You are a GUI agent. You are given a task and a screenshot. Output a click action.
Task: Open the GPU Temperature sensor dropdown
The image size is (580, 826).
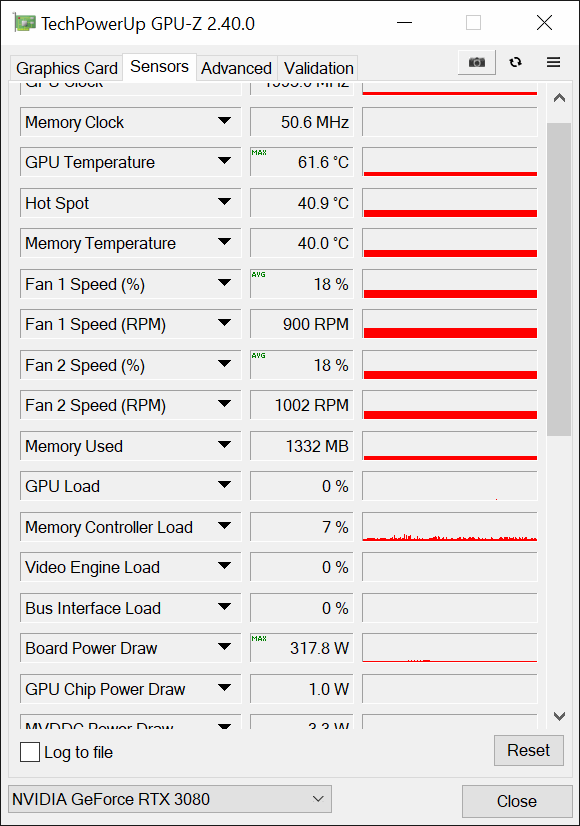pyautogui.click(x=224, y=161)
